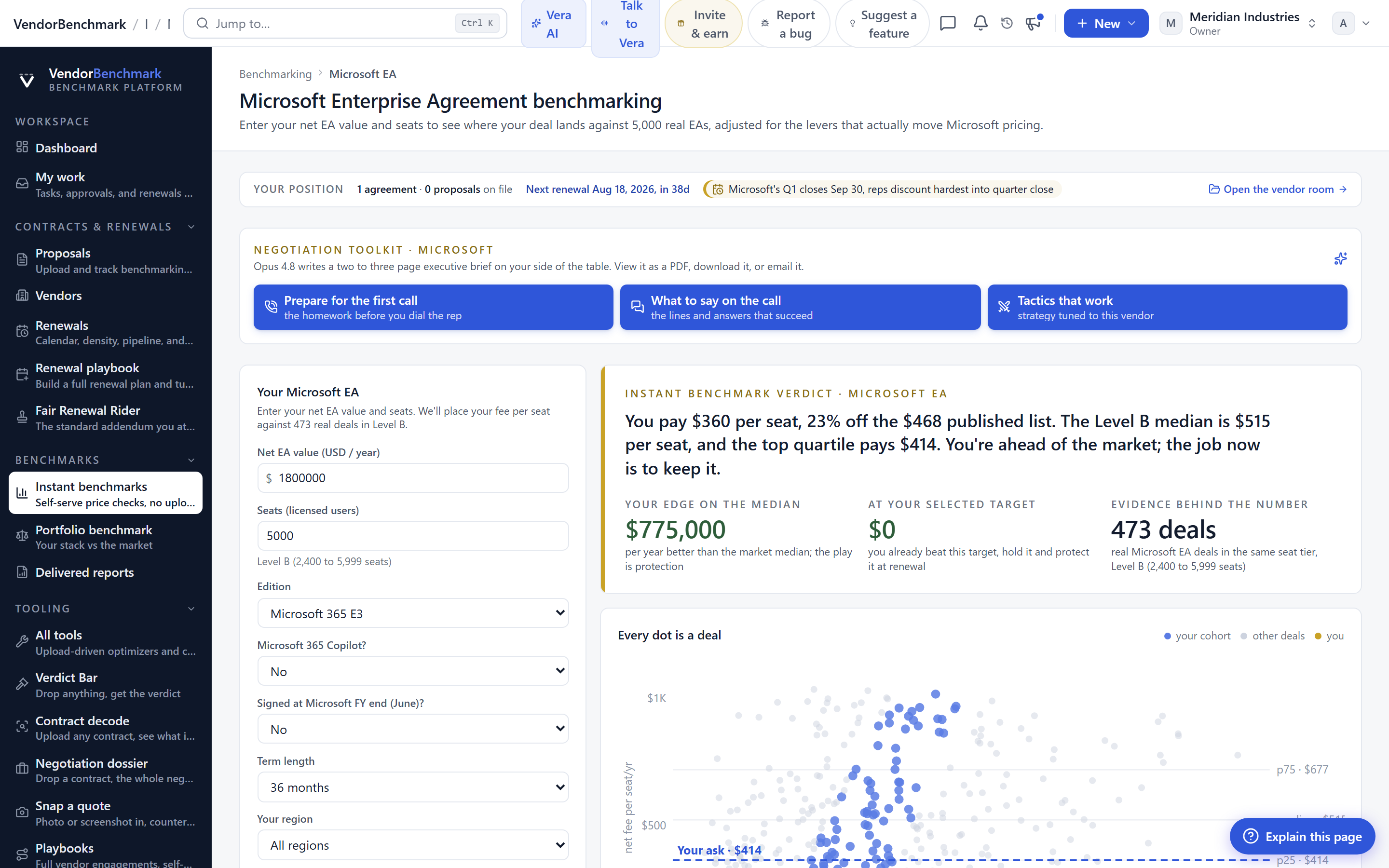
Task: Open the Vendors section
Action: pos(106,296)
